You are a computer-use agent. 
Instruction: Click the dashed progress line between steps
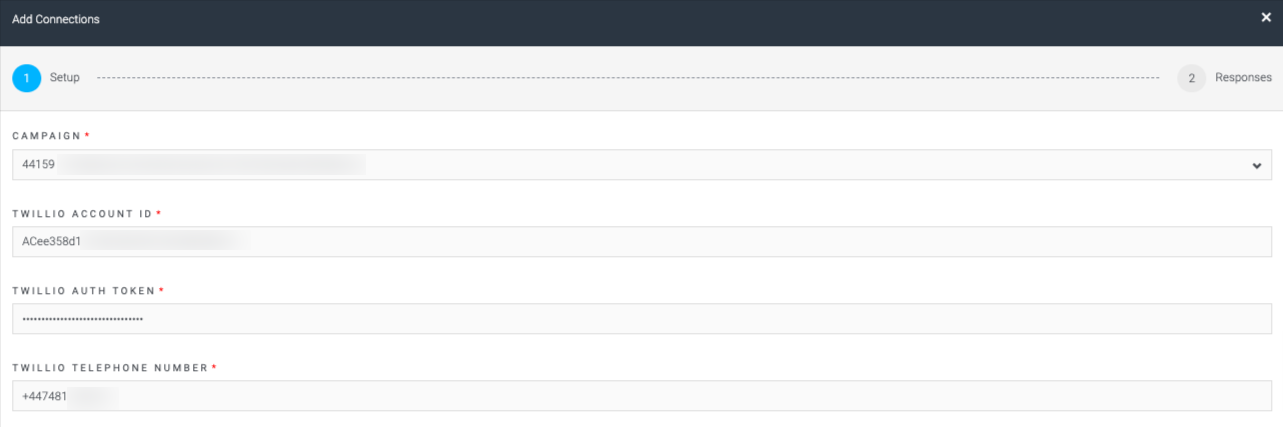click(x=628, y=78)
